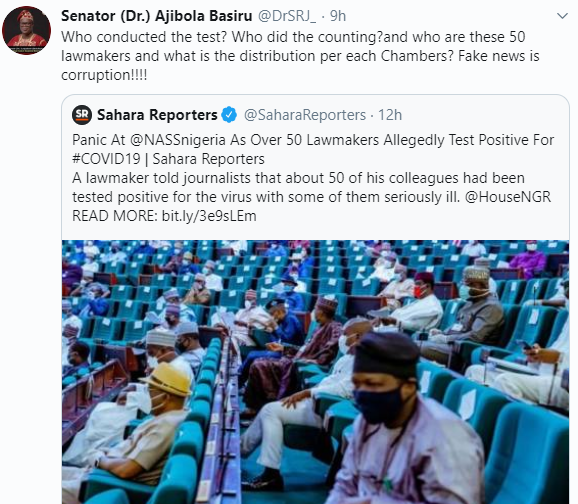Image resolution: width=578 pixels, height=504 pixels.
Task: Open the @SaharaReporters handle
Action: coord(305,115)
